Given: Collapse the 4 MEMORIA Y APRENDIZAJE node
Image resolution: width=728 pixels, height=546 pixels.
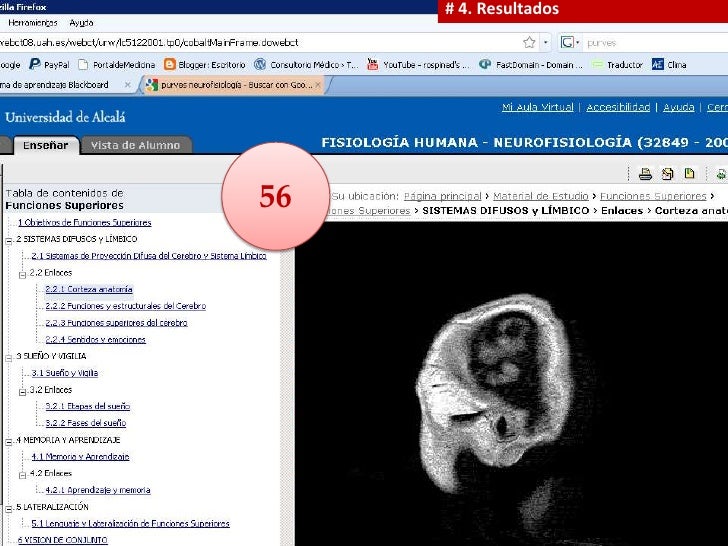Looking at the screenshot, I should coord(9,442).
